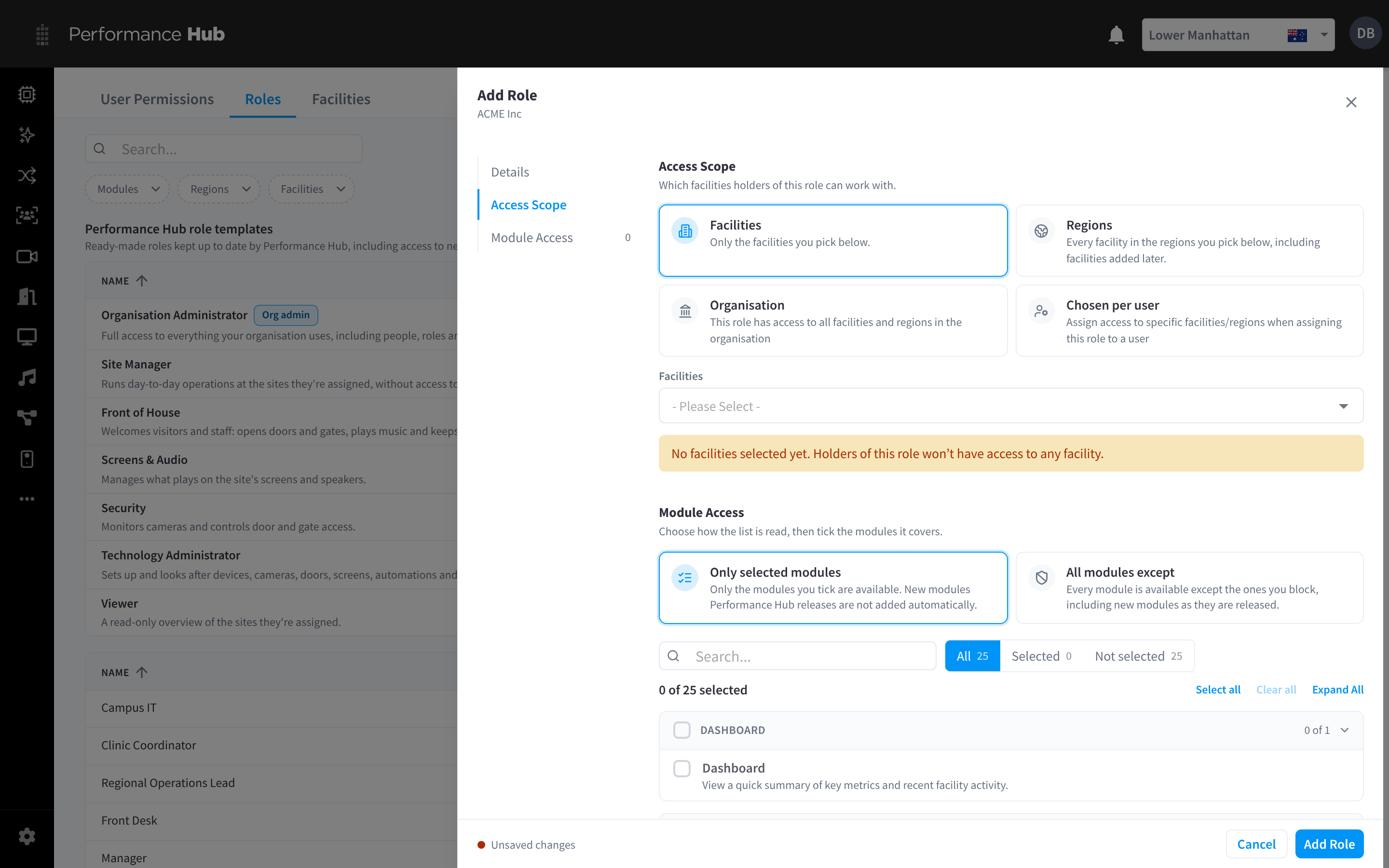Open the app grid launcher icon
The height and width of the screenshot is (868, 1389).
click(x=42, y=34)
